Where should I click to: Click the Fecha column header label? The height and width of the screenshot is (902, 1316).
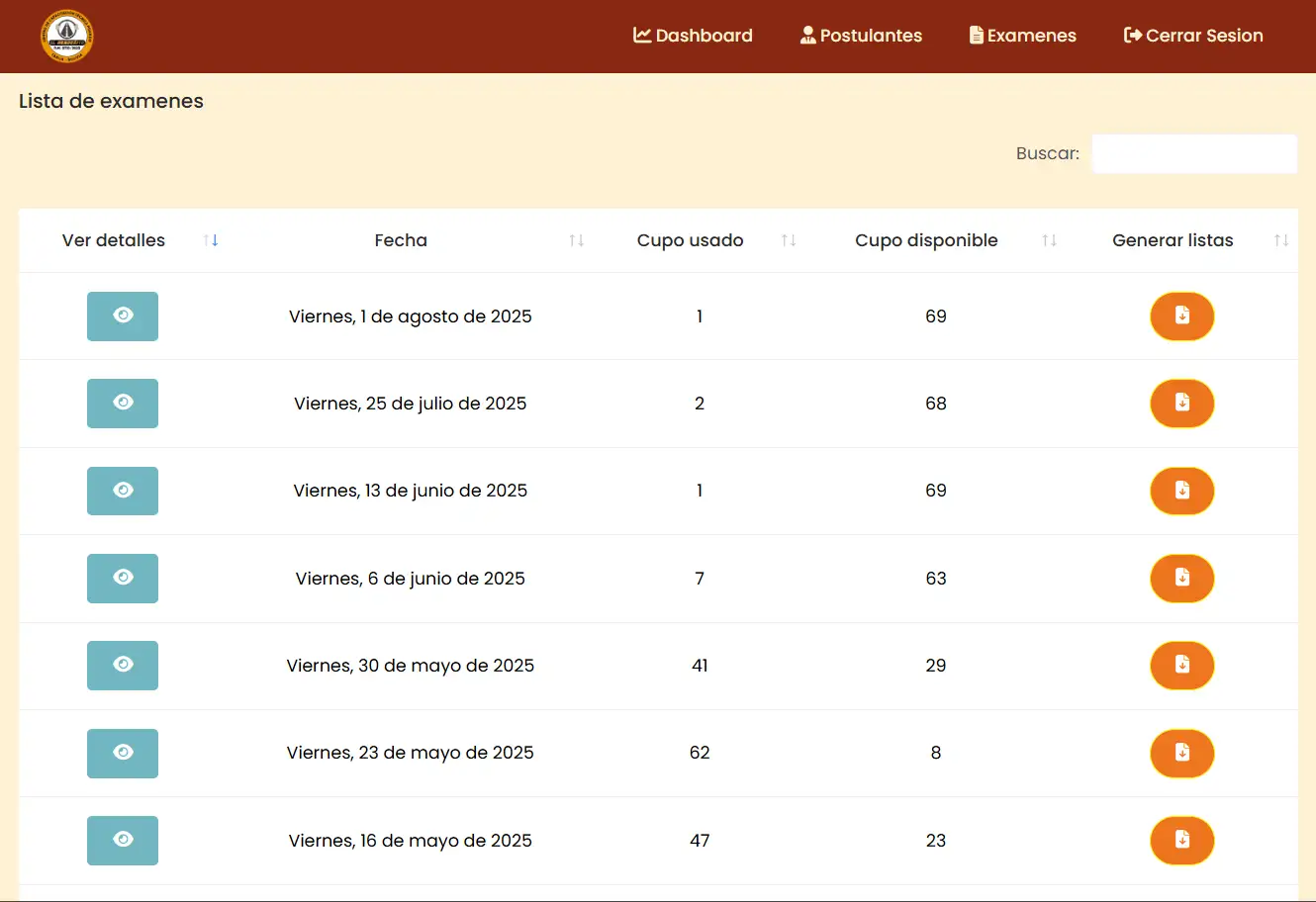pos(401,240)
